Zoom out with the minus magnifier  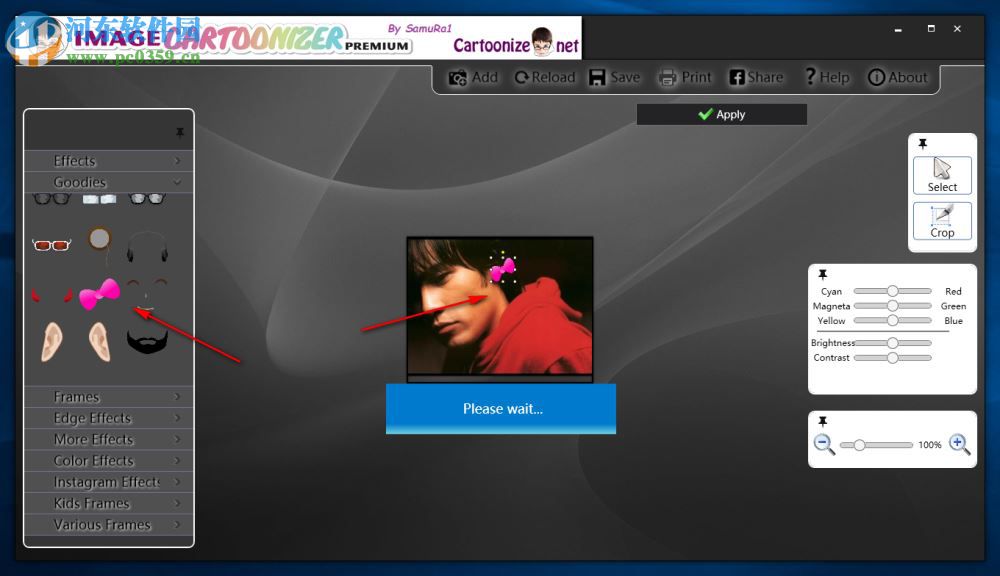(824, 444)
